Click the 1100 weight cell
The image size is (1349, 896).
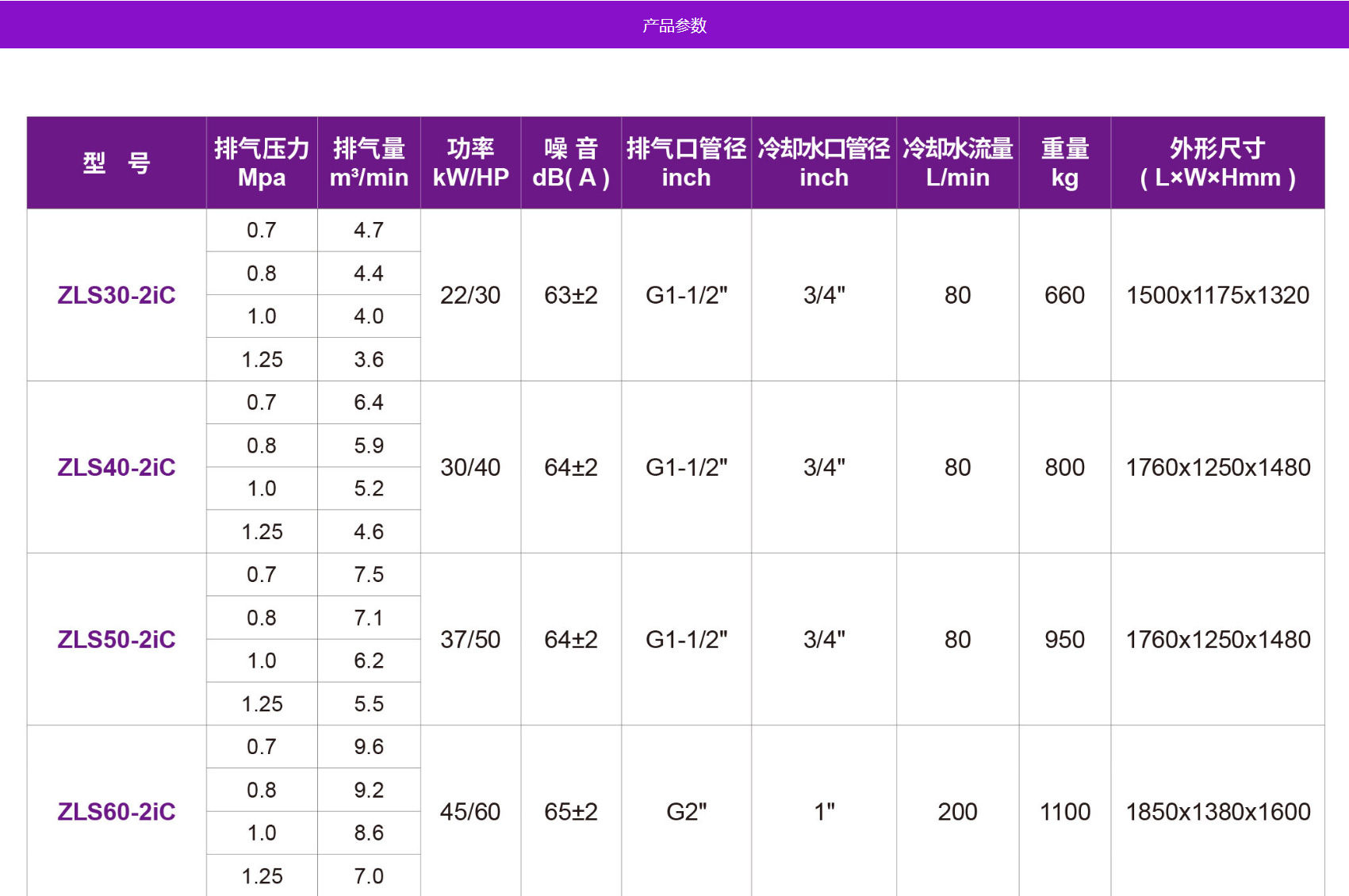pyautogui.click(x=1064, y=811)
